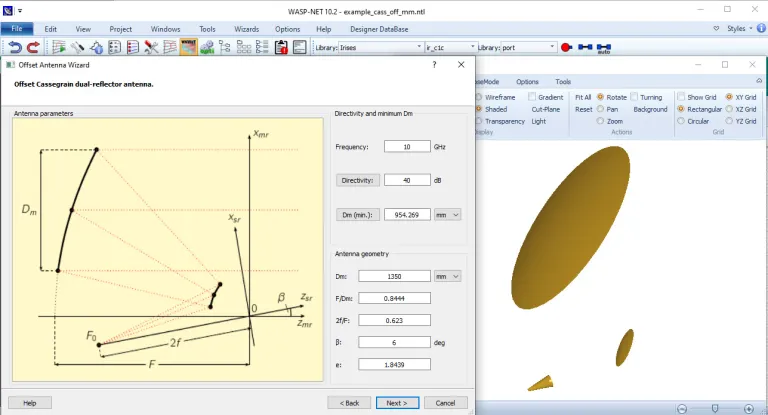Open the Designer DataBase menu
The image size is (768, 415).
click(379, 29)
